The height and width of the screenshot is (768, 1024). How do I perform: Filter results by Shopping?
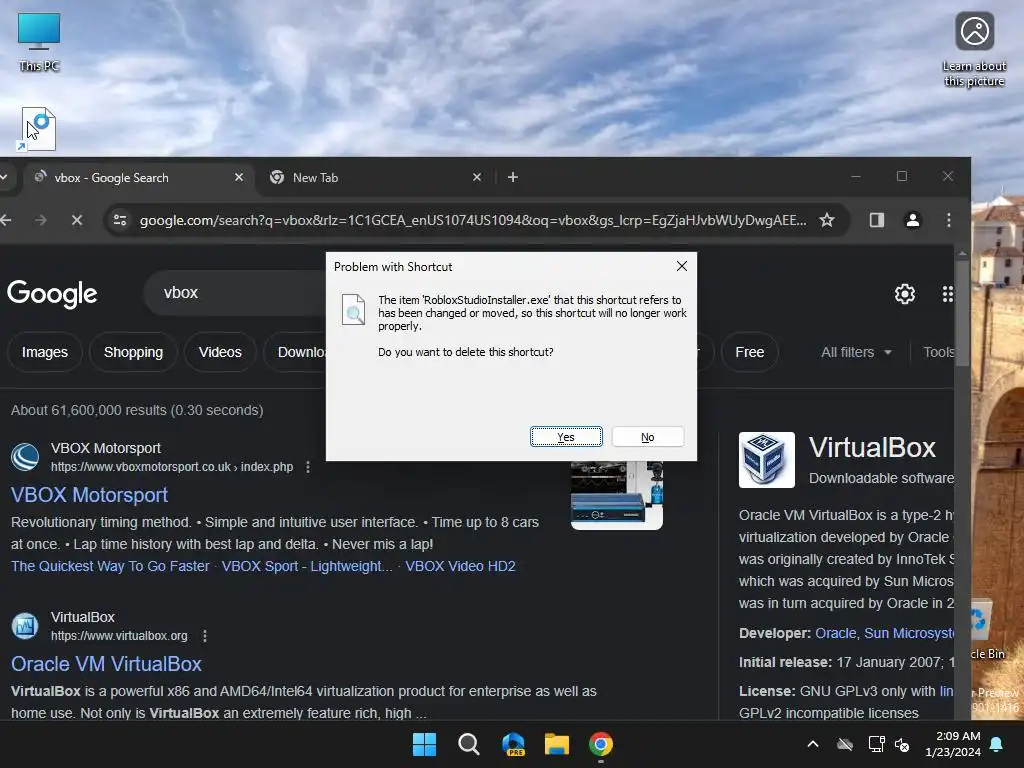(x=133, y=352)
